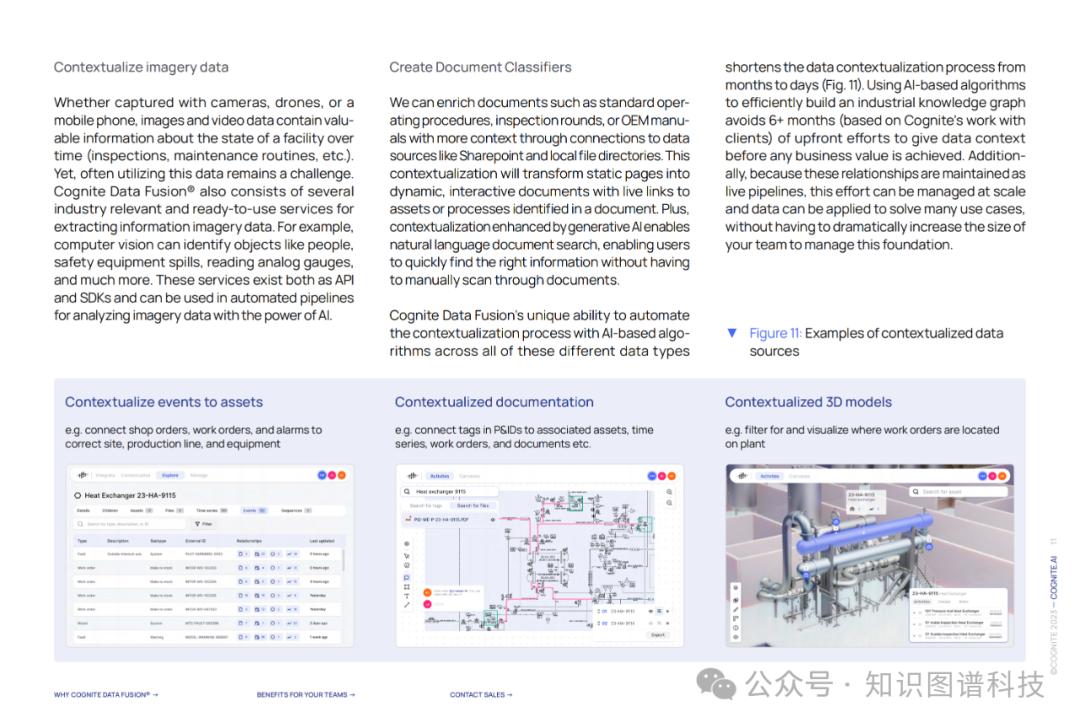The height and width of the screenshot is (728, 1080).
Task: Click the Export button in P&ID panel
Action: [x=658, y=634]
